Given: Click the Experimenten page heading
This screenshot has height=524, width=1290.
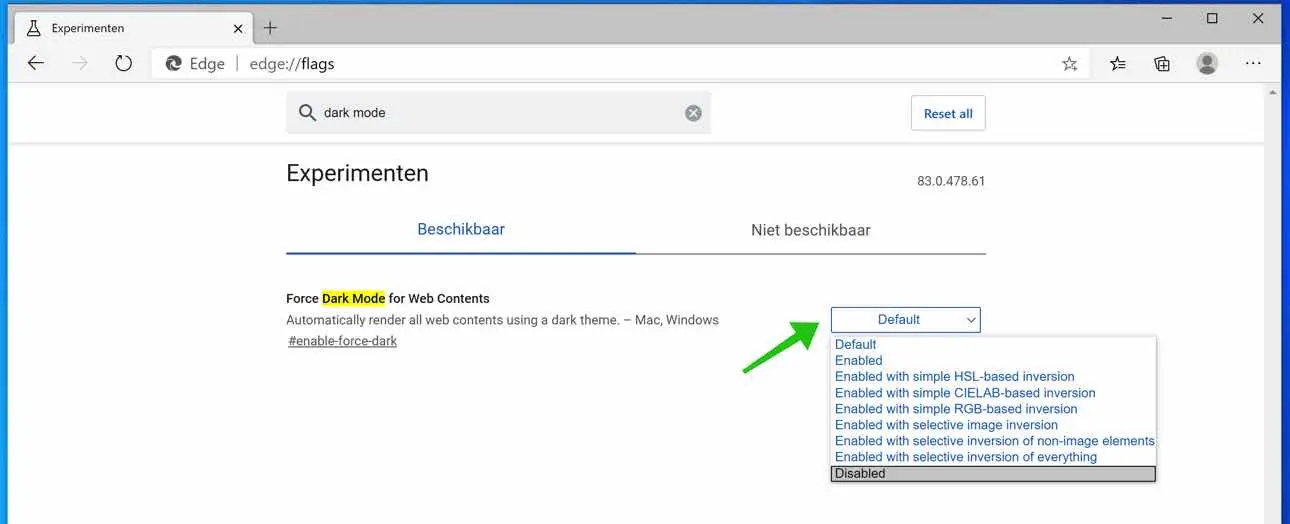Looking at the screenshot, I should 357,173.
